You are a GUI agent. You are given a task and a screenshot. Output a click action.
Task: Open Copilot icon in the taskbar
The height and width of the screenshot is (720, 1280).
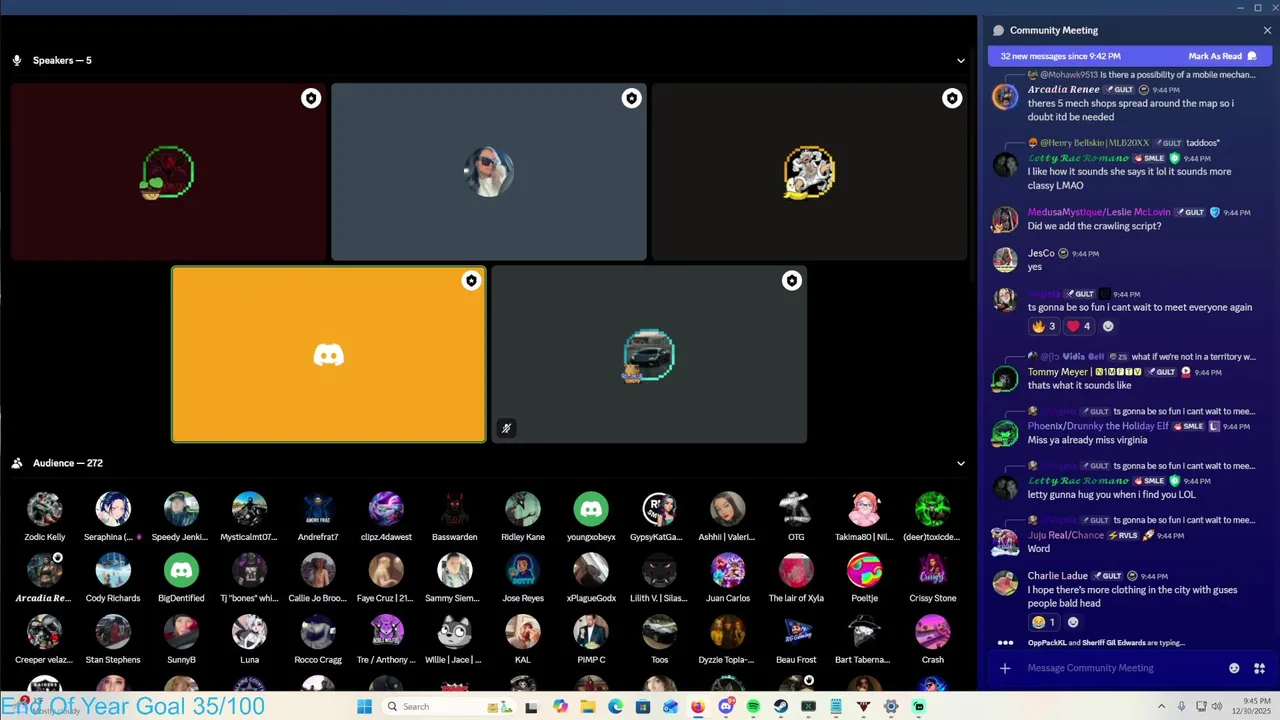[x=560, y=706]
